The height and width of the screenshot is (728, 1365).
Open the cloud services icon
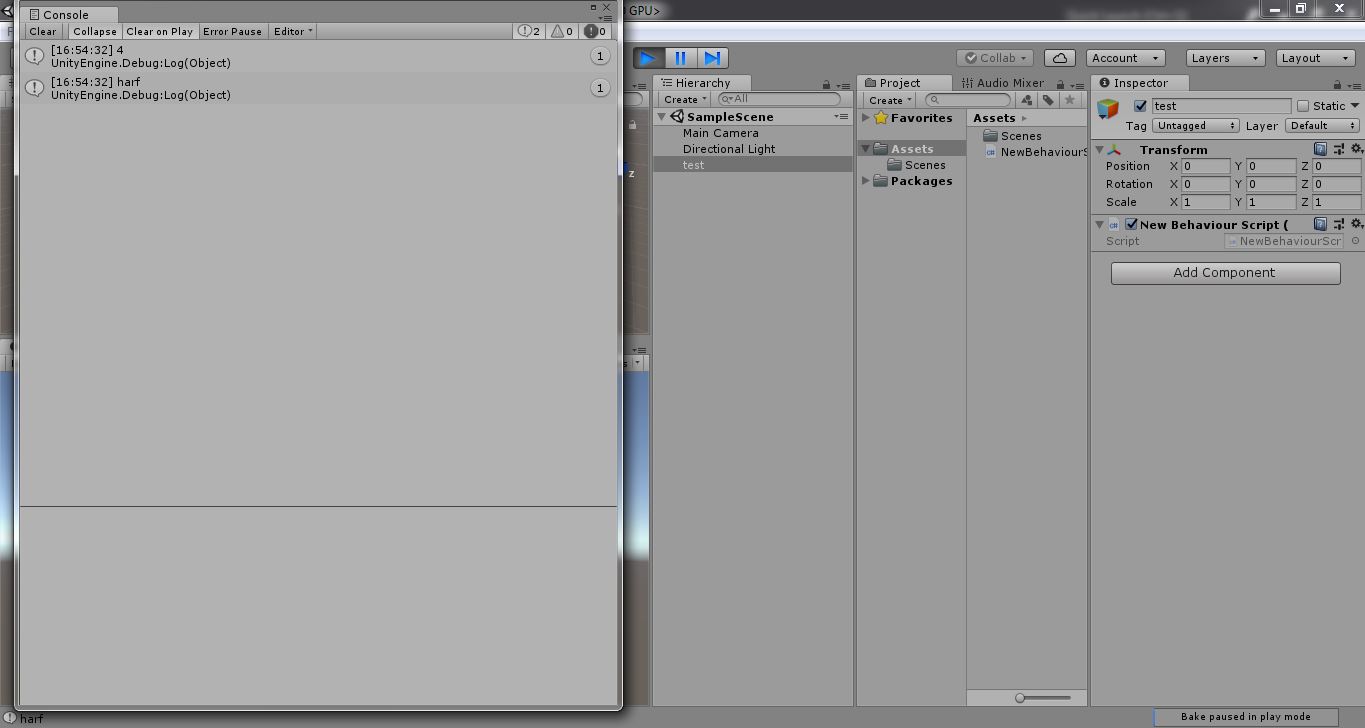[1059, 58]
